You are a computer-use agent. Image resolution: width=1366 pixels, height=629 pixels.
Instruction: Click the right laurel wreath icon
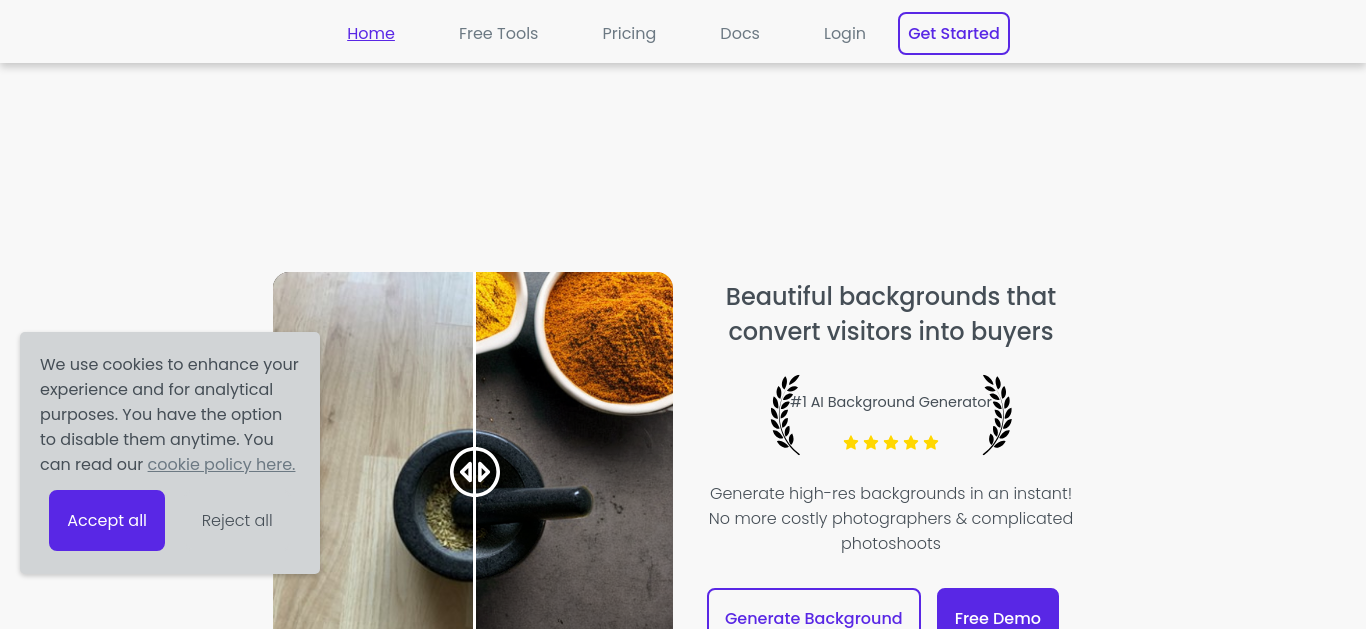997,415
